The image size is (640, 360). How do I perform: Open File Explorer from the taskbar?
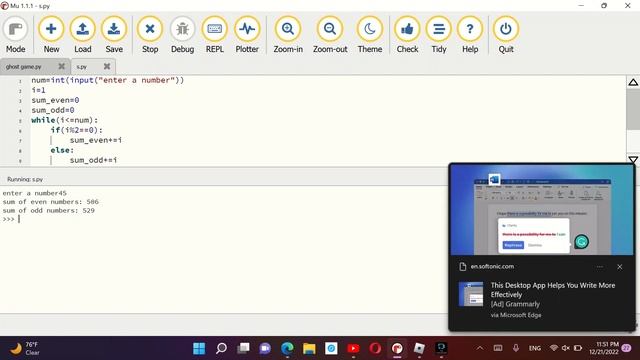pyautogui.click(x=309, y=349)
